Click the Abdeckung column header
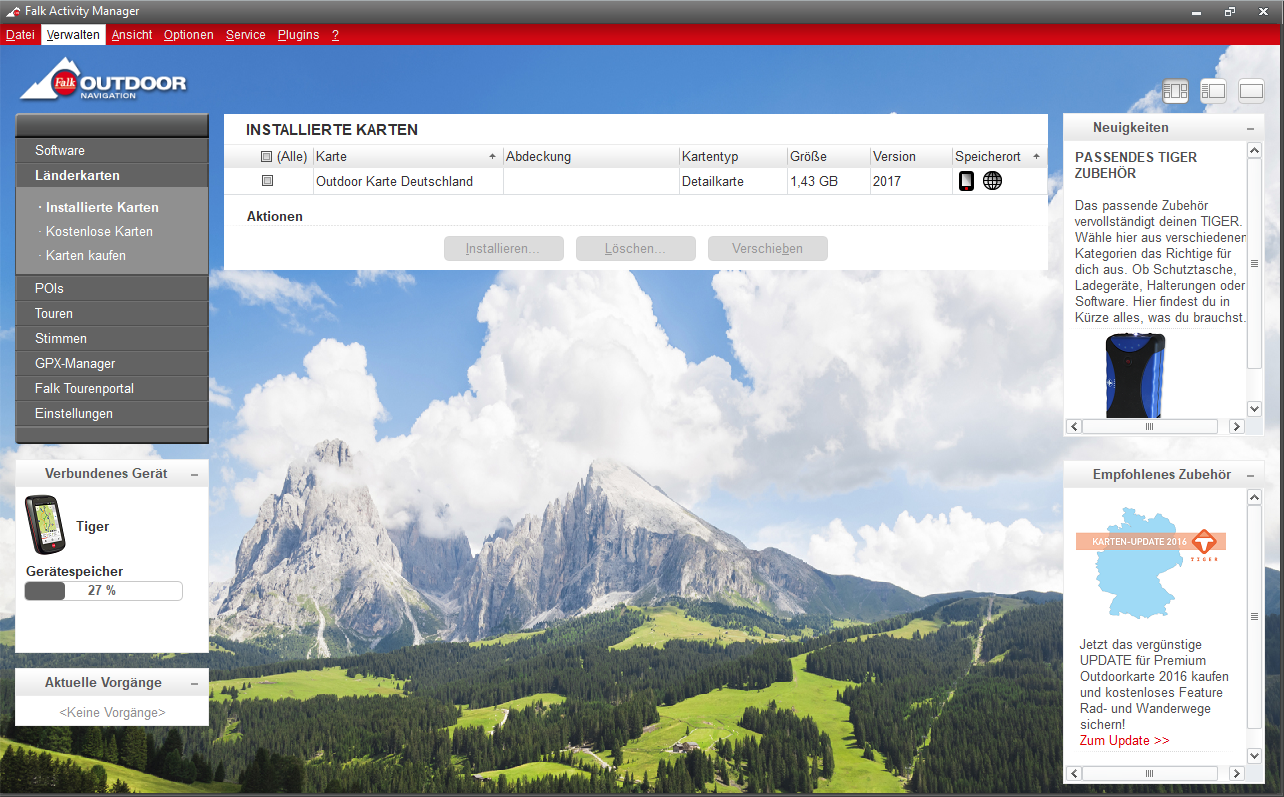The image size is (1284, 797). (590, 157)
